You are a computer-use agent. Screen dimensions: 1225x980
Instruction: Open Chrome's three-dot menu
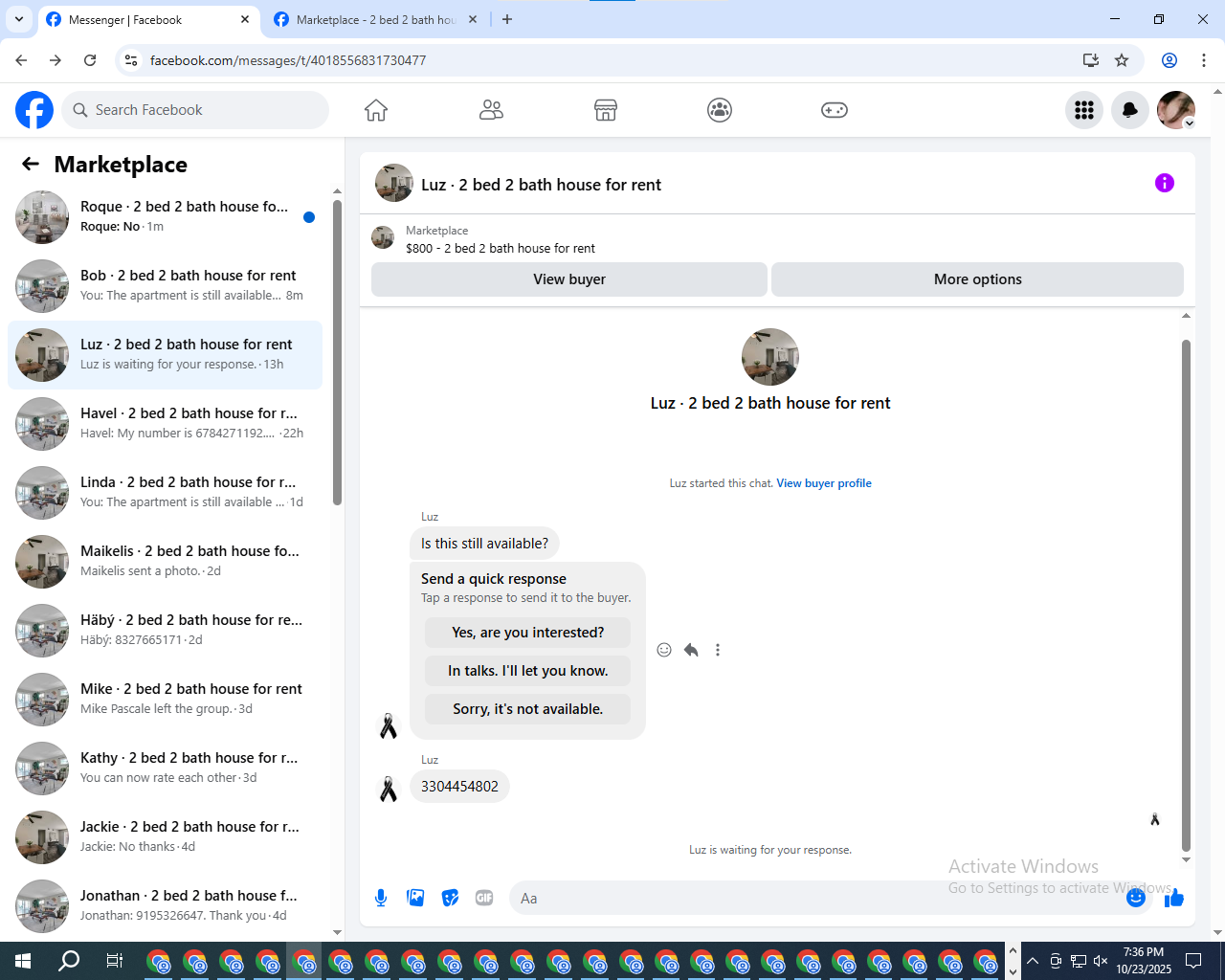tap(1204, 60)
